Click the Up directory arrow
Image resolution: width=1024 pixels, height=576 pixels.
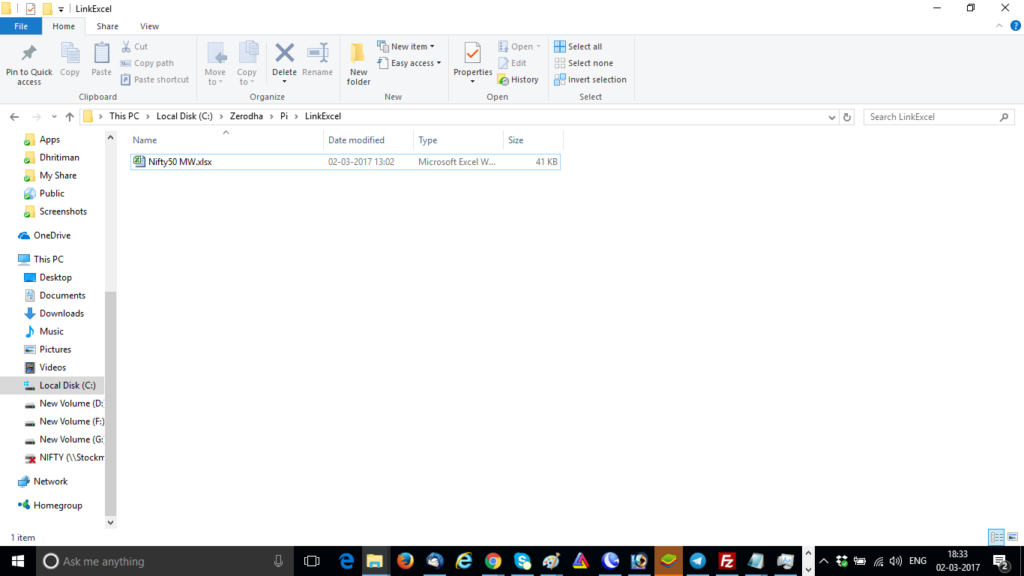pos(69,117)
